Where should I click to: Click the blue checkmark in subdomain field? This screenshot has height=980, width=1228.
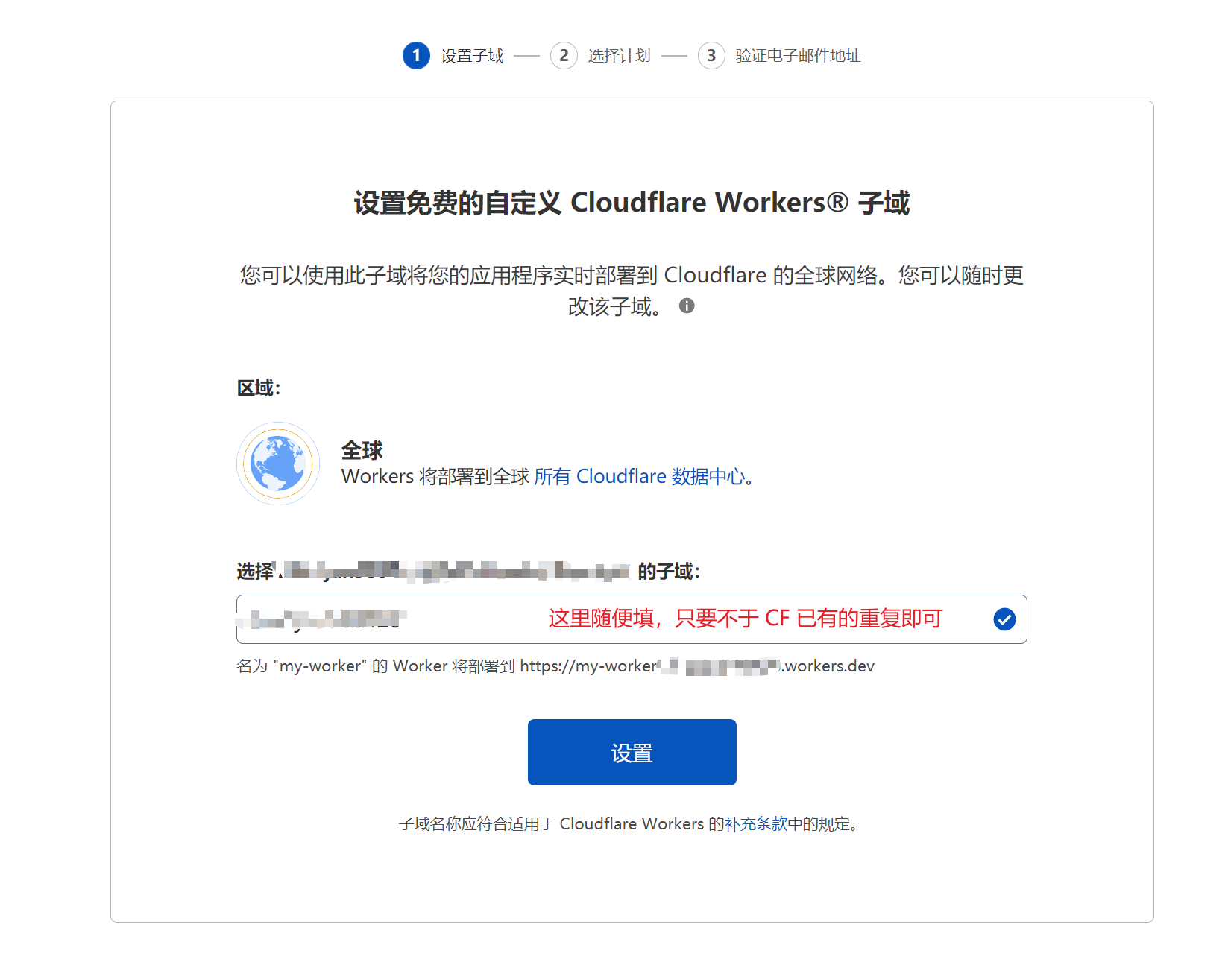(1004, 619)
